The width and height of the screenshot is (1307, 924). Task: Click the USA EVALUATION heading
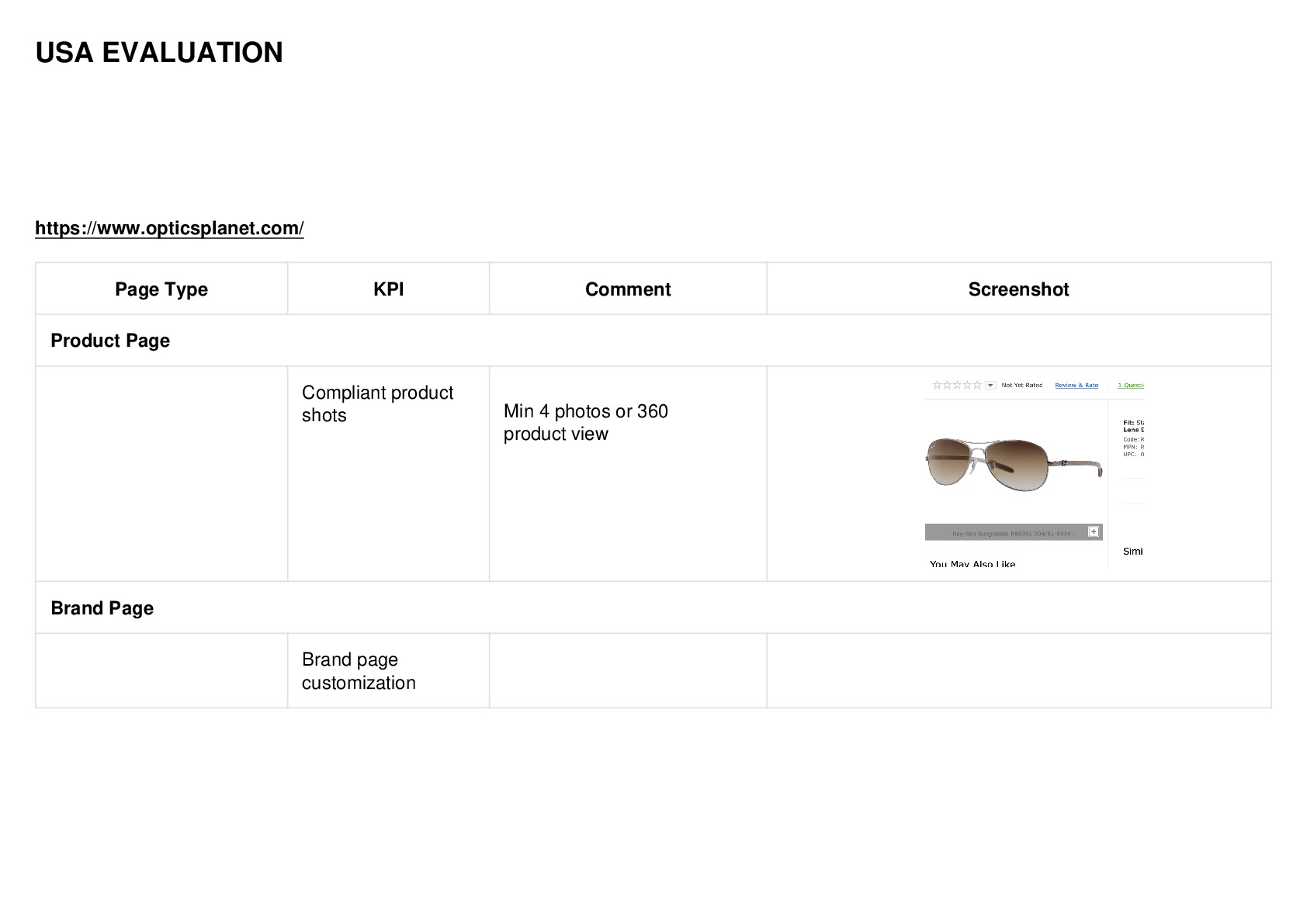pyautogui.click(x=159, y=53)
